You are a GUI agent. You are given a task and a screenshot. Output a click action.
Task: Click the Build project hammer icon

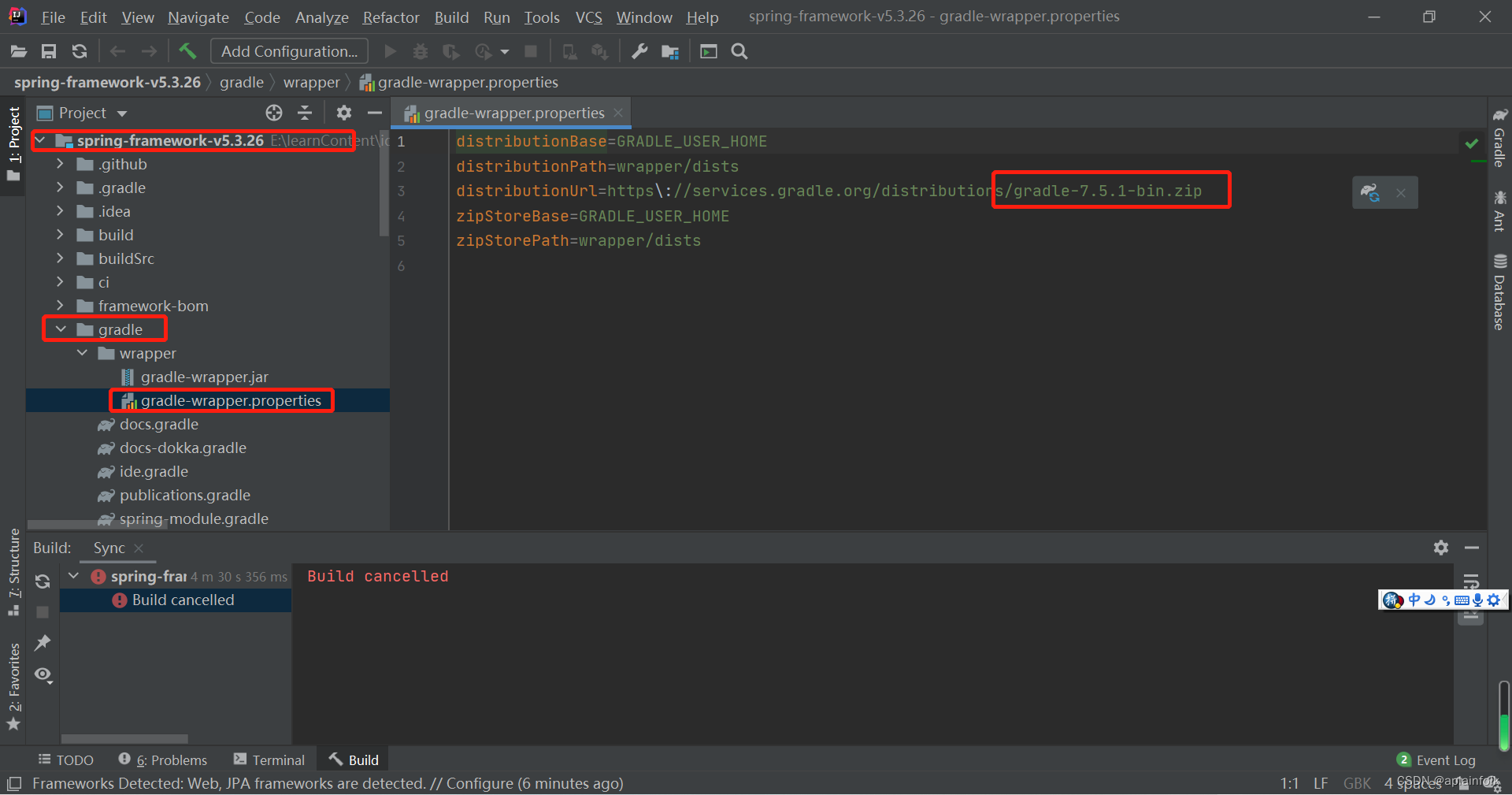187,52
